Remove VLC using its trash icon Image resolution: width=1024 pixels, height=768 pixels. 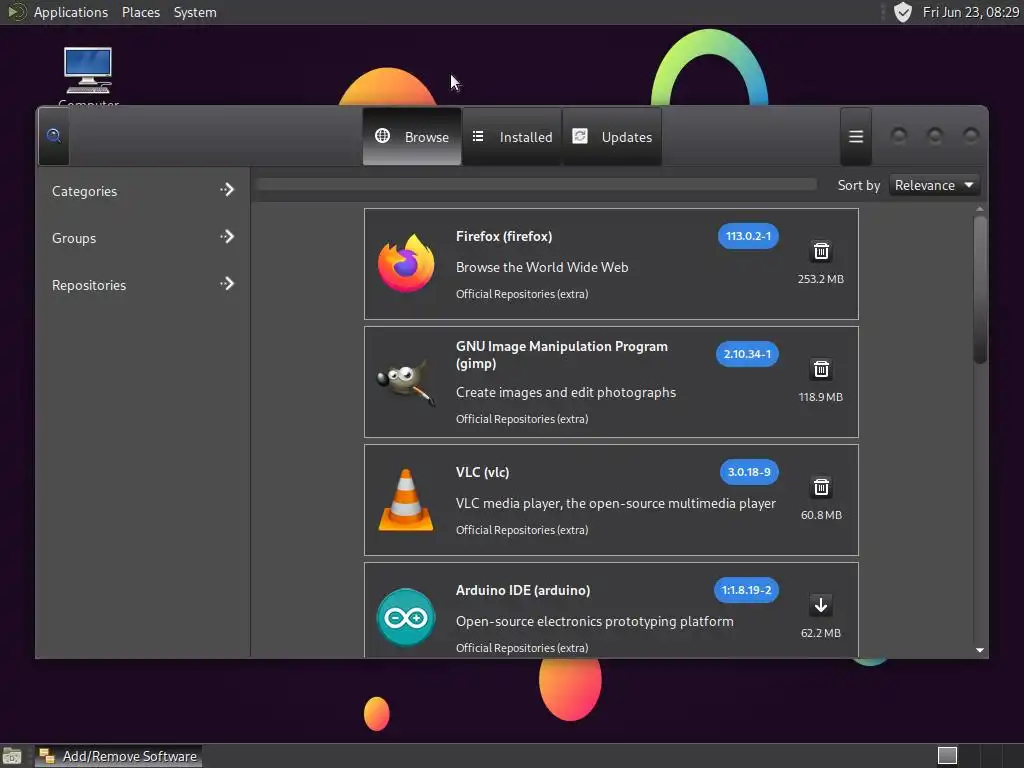[x=821, y=487]
